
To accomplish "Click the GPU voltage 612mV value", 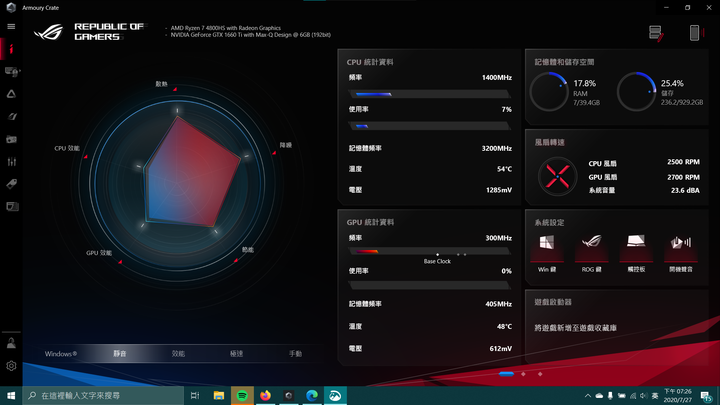I will (501, 349).
